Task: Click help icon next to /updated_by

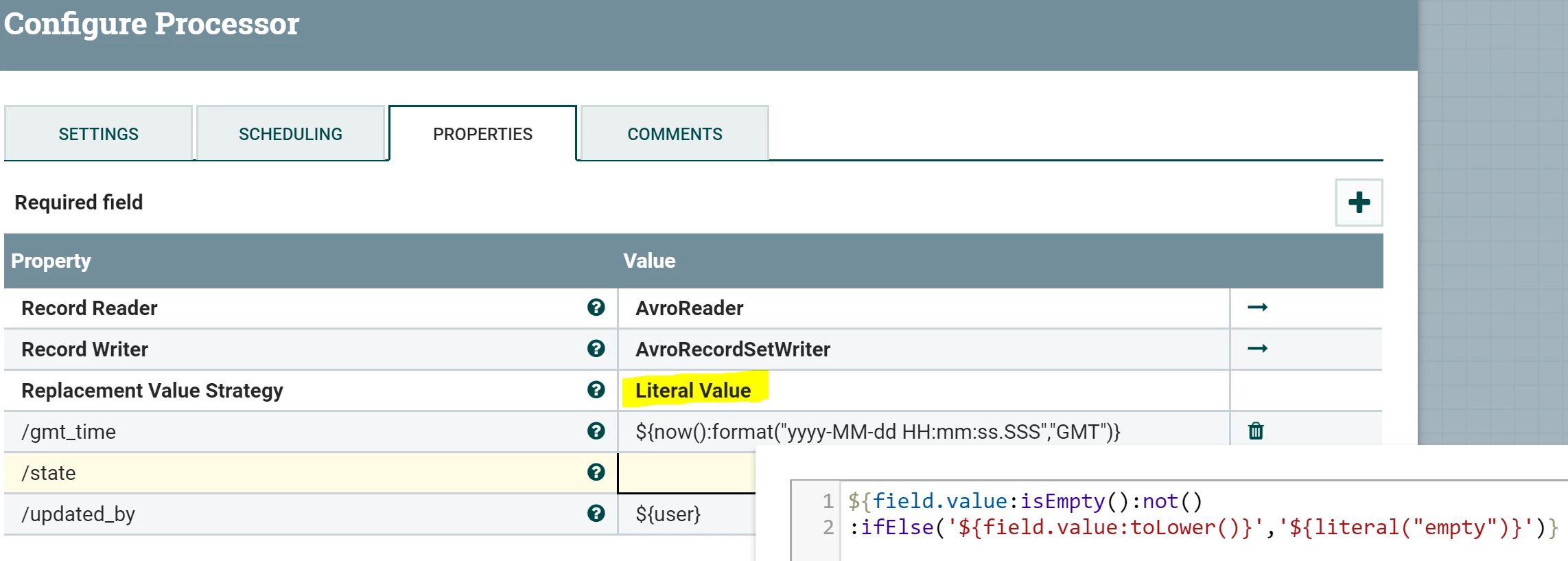Action: pyautogui.click(x=596, y=514)
